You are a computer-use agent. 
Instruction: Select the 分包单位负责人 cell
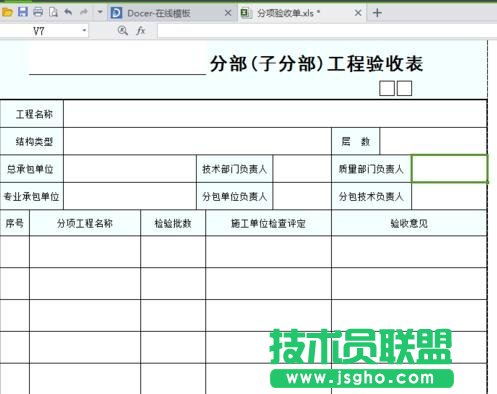(x=235, y=196)
